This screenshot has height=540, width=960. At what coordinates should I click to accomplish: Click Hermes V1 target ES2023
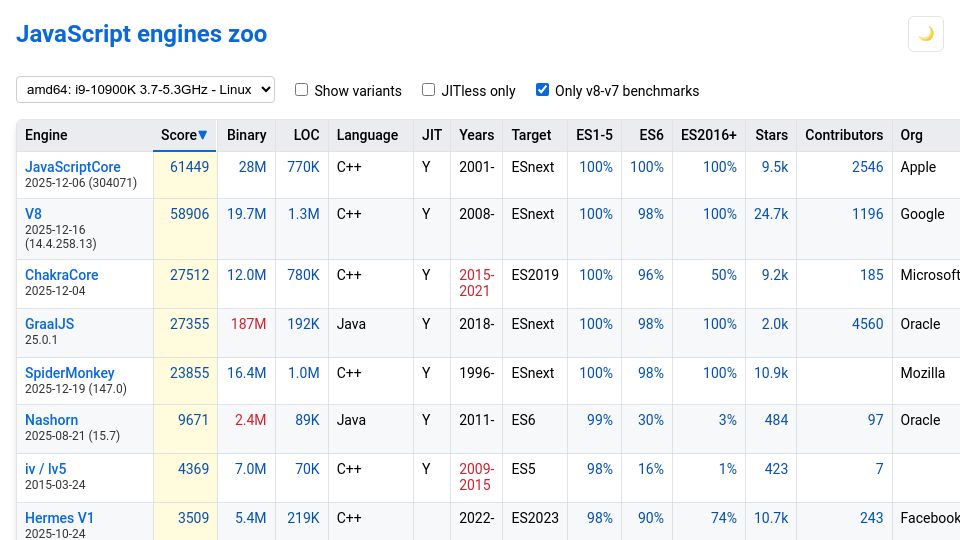click(535, 519)
